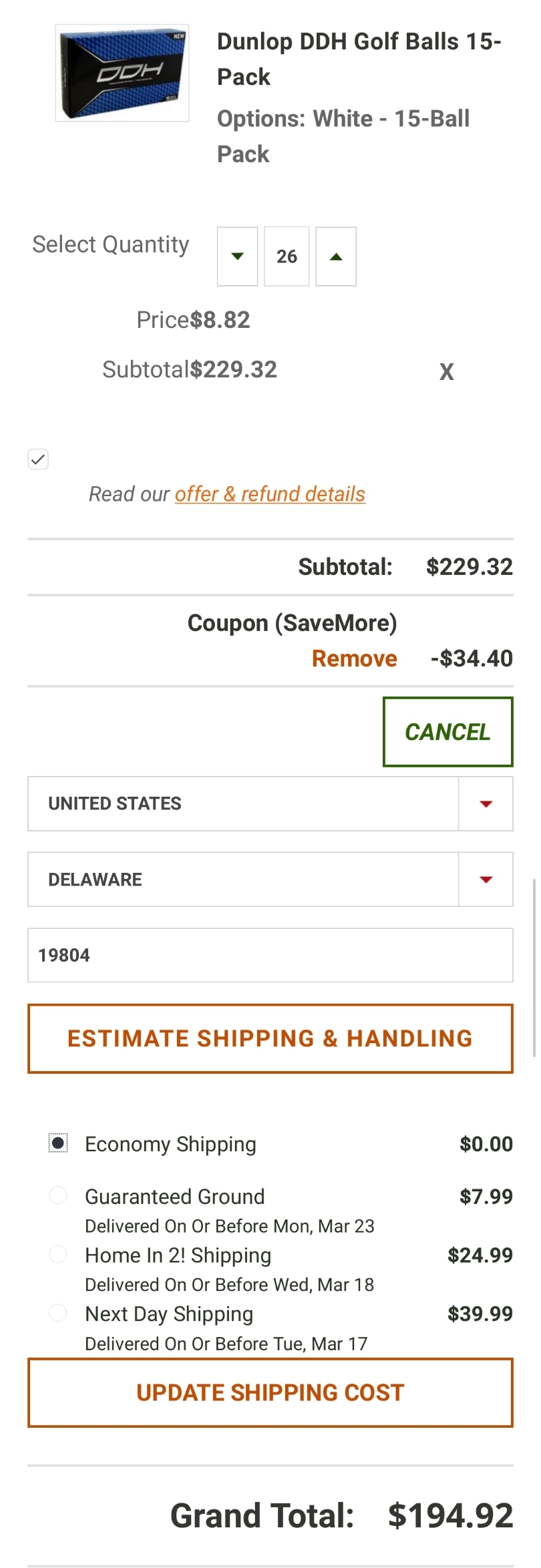Click Update Shipping Cost button
Viewport: 541px width, 1568px height.
tap(270, 1392)
